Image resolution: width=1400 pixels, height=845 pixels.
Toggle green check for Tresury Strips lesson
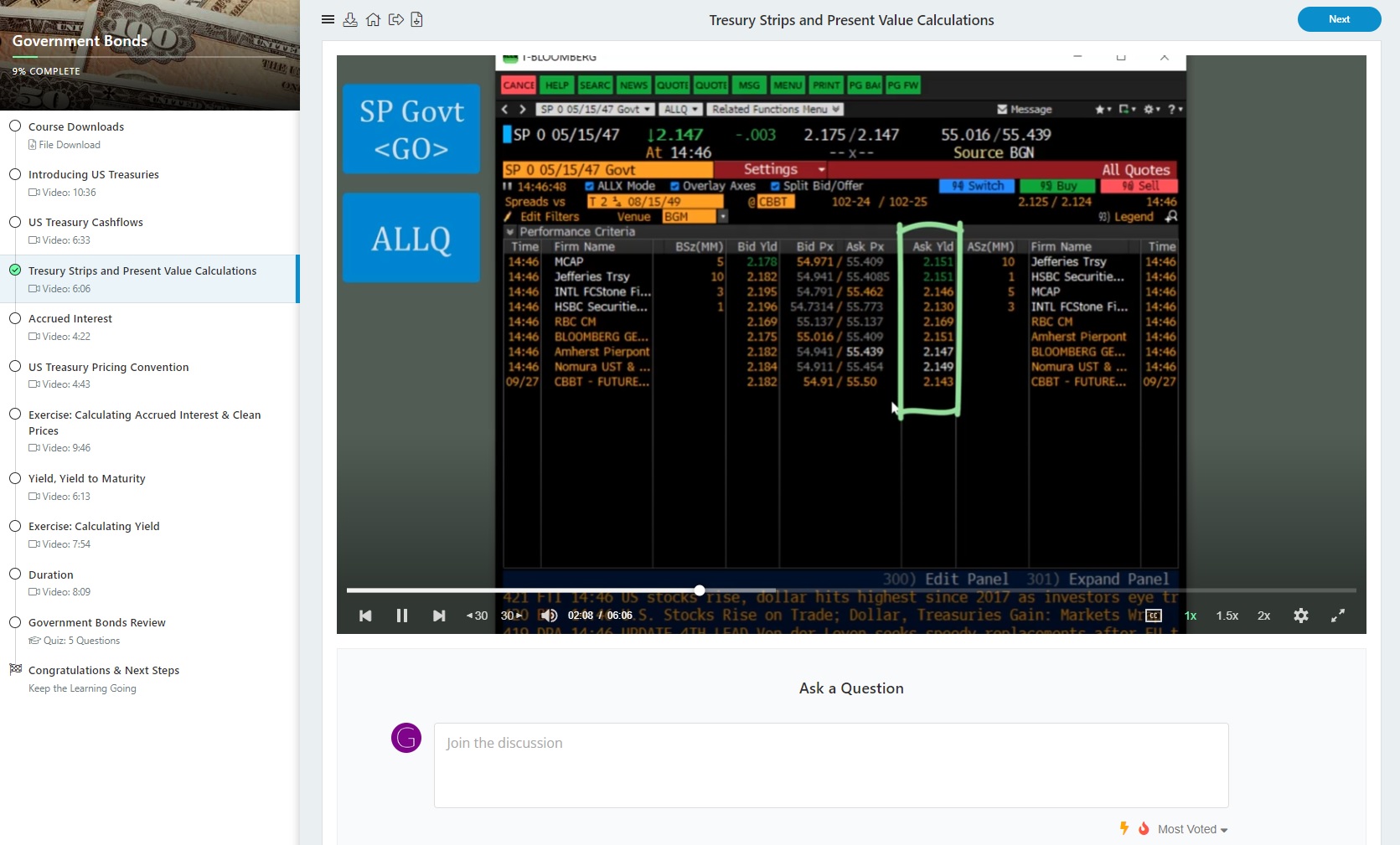(15, 270)
